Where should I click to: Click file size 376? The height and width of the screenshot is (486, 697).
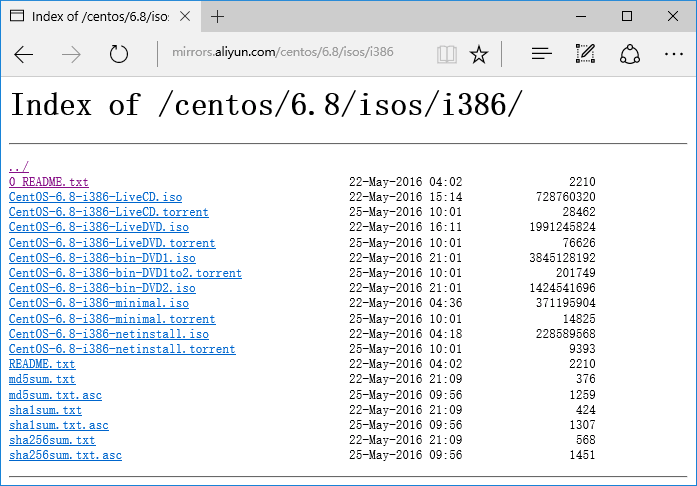tap(586, 379)
